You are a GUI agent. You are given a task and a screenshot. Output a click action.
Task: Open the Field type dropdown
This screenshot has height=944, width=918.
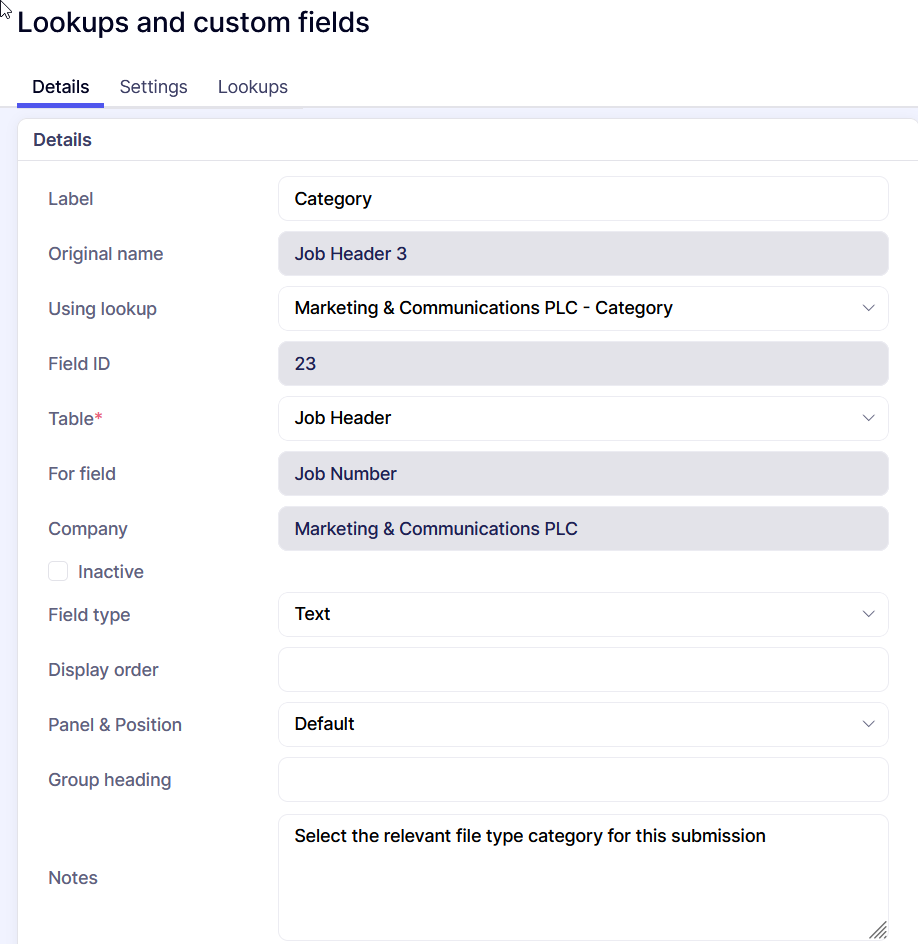[583, 614]
